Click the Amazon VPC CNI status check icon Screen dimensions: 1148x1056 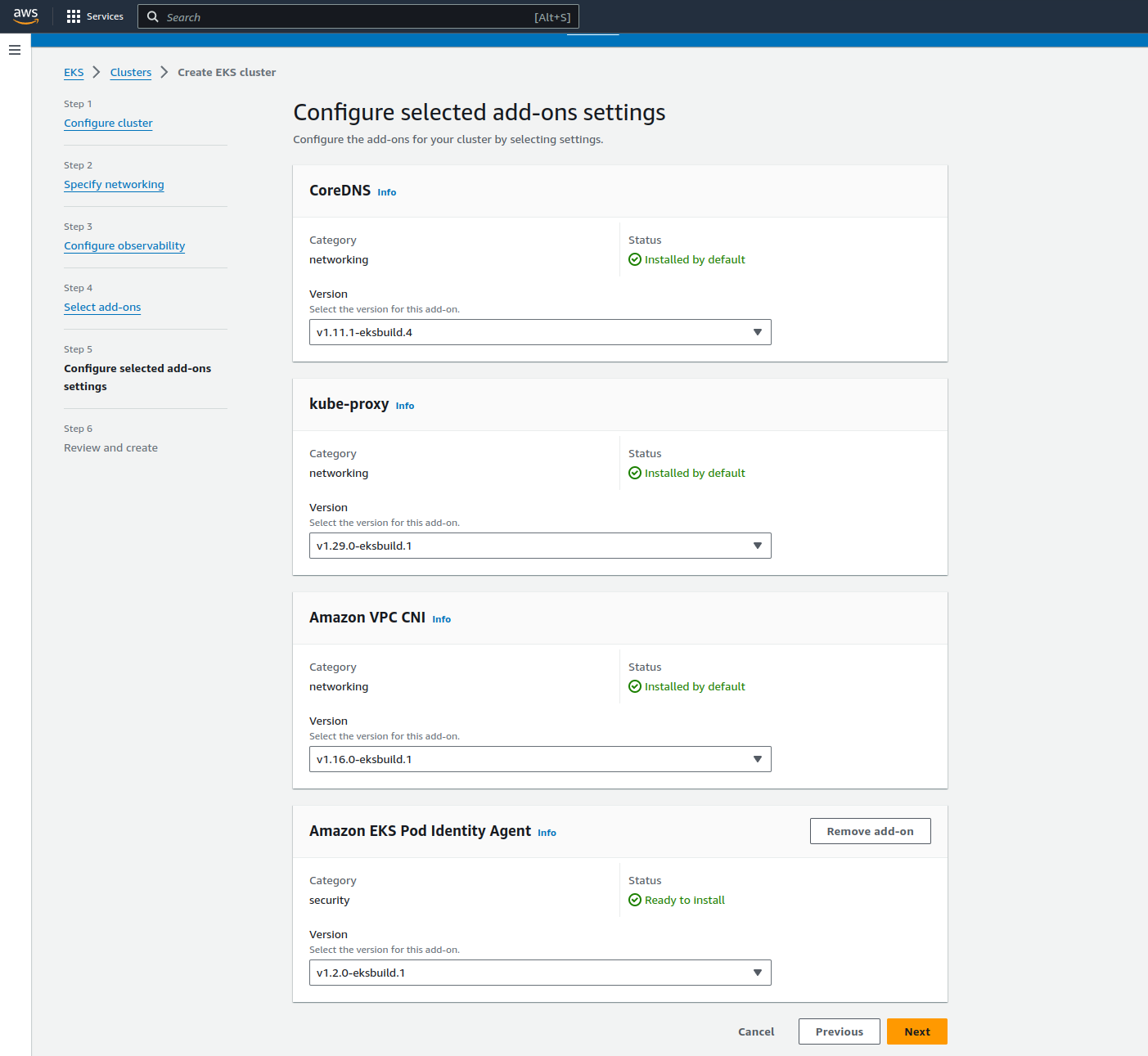(635, 686)
